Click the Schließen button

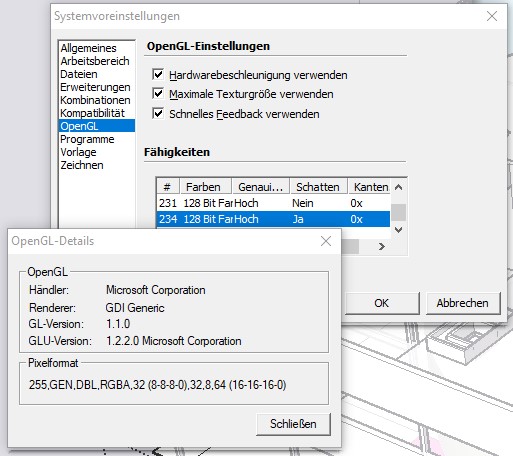click(x=293, y=424)
